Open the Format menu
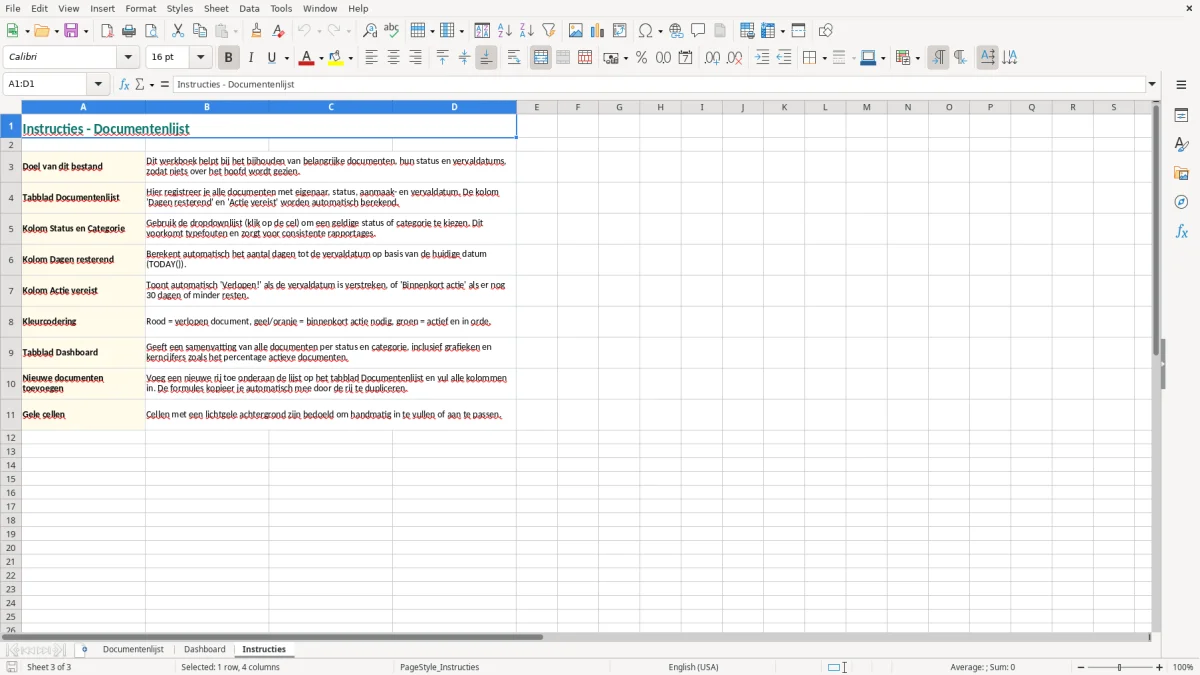The image size is (1200, 675). tap(141, 8)
